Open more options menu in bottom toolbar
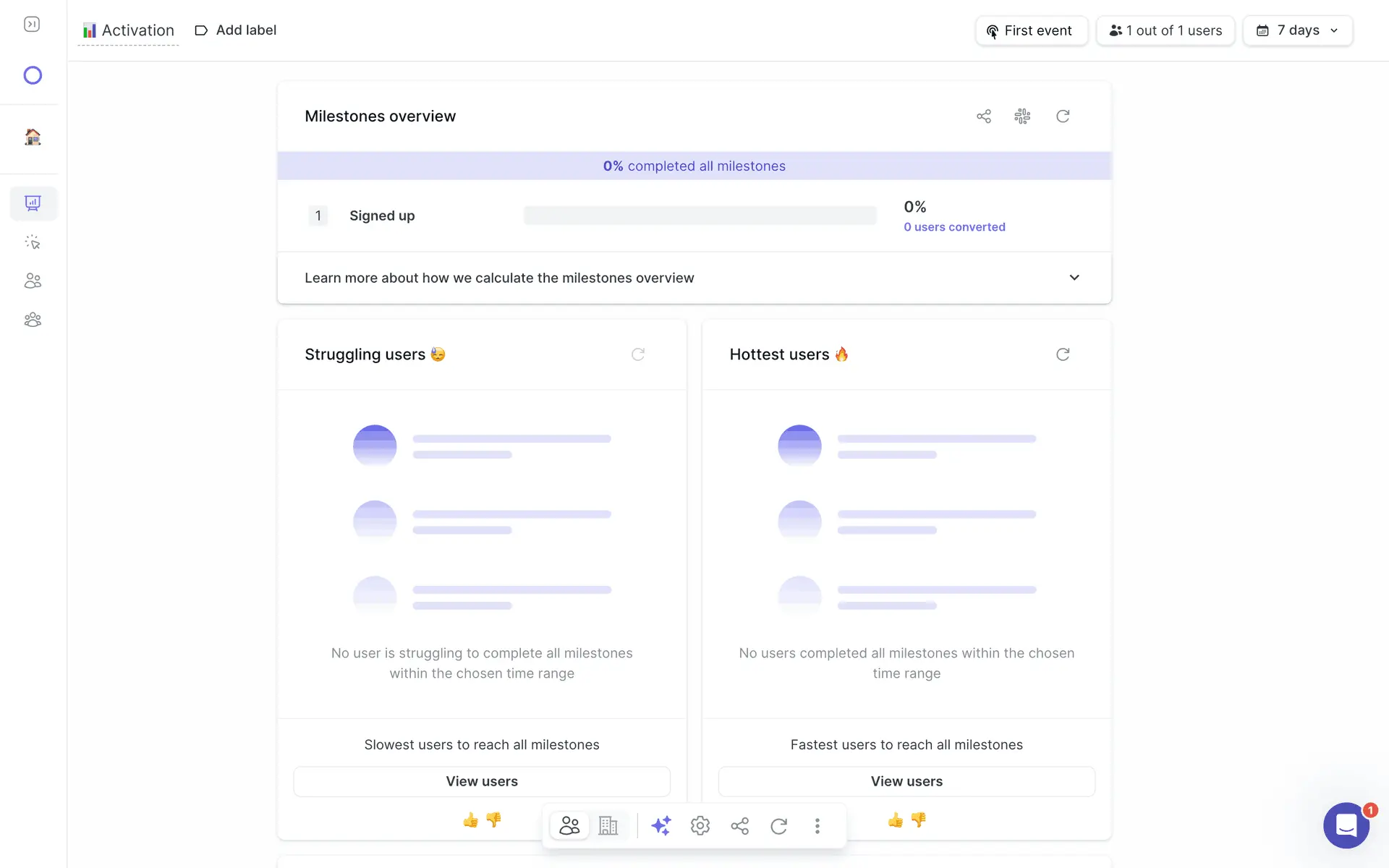This screenshot has width=1389, height=868. 817,825
